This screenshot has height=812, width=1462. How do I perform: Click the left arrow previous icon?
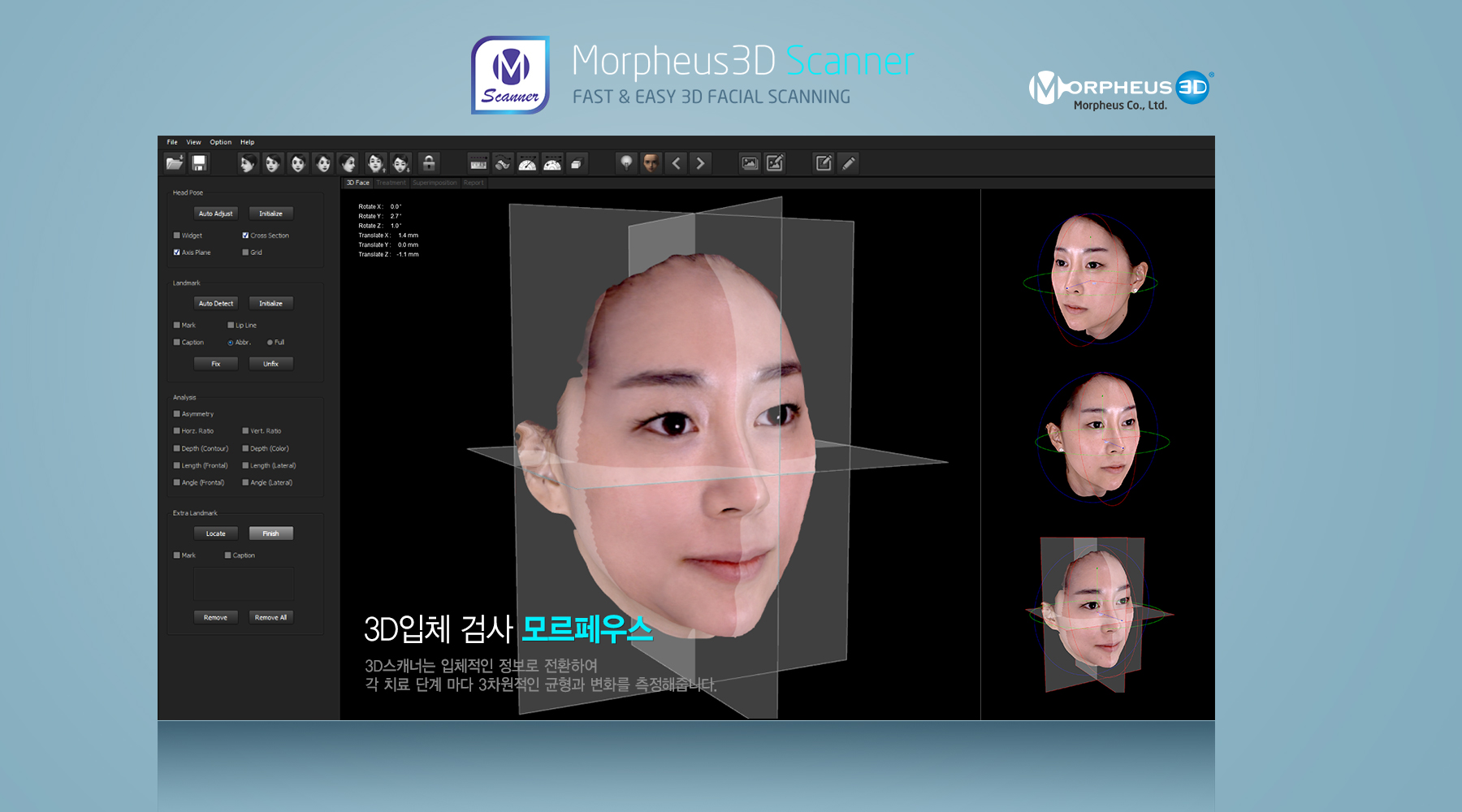[x=676, y=163]
